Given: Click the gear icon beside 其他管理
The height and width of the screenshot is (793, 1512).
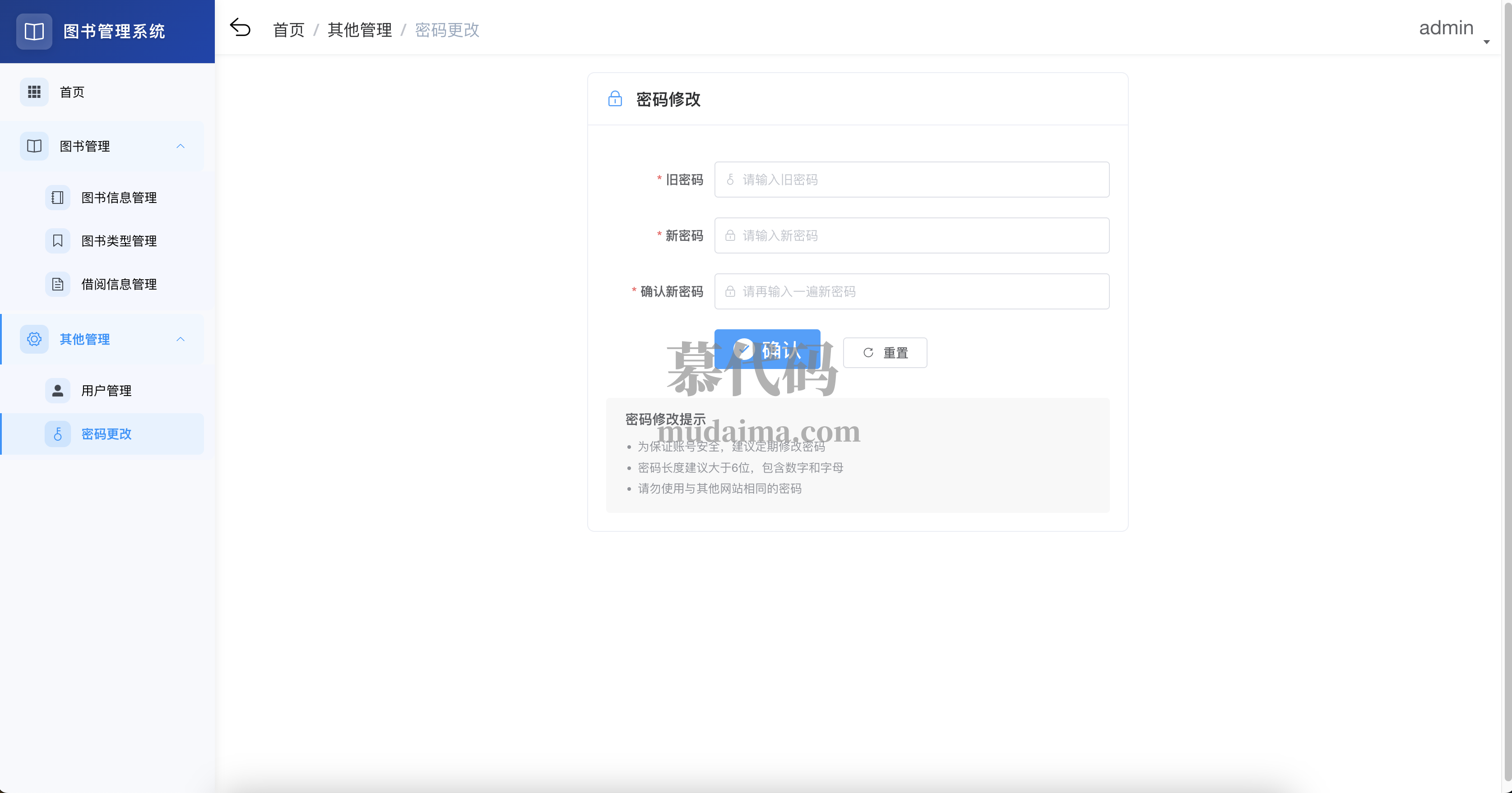Looking at the screenshot, I should pyautogui.click(x=34, y=339).
